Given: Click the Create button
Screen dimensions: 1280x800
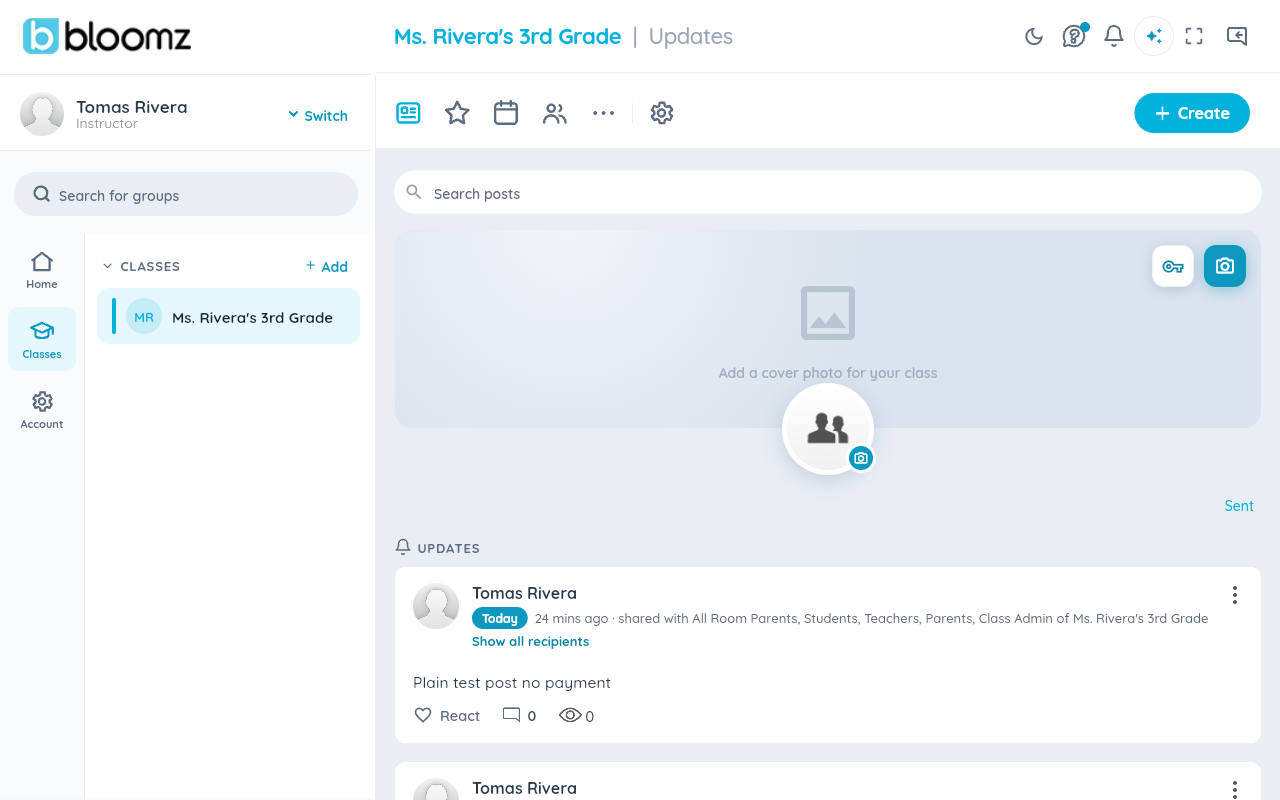Looking at the screenshot, I should [x=1192, y=113].
